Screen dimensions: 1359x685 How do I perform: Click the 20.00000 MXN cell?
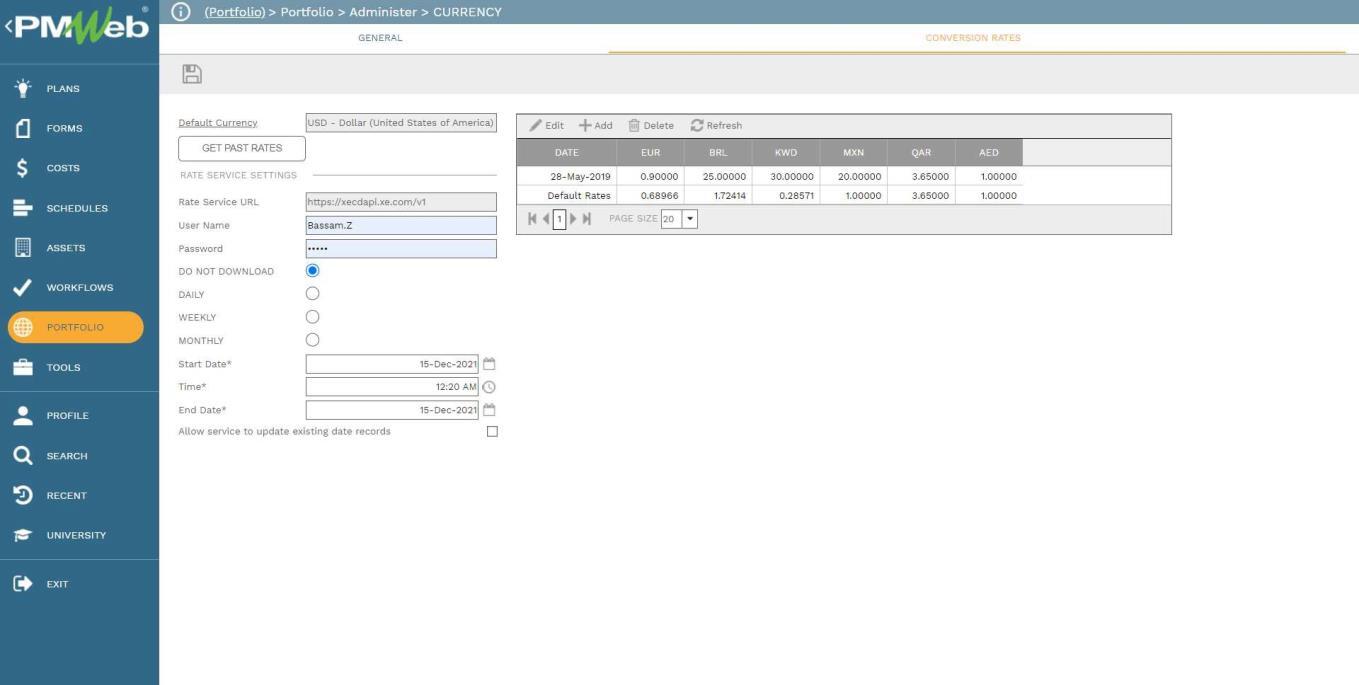pos(853,176)
